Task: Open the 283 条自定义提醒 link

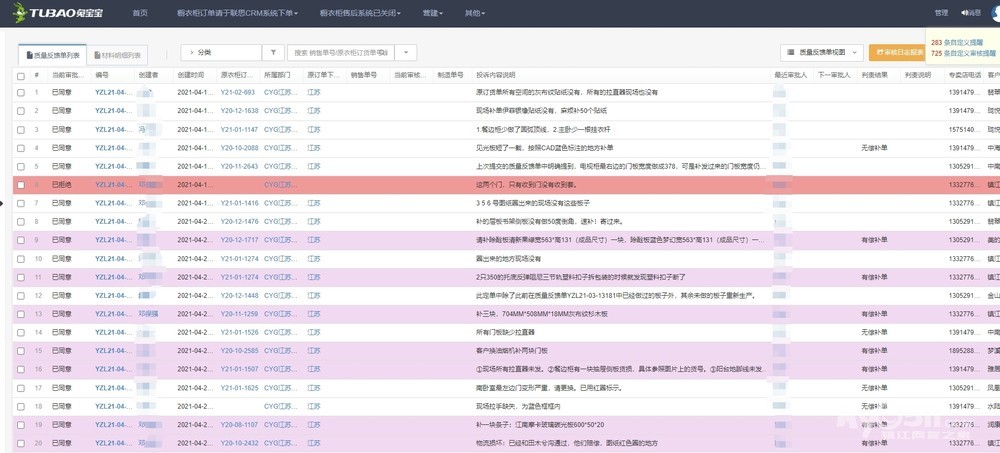Action: coord(962,42)
